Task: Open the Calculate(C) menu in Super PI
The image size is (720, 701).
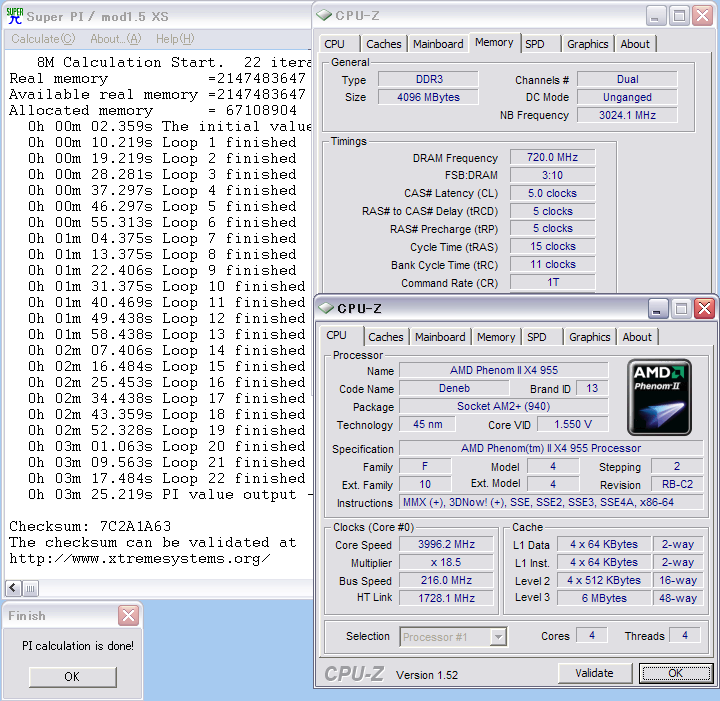Action: 43,39
